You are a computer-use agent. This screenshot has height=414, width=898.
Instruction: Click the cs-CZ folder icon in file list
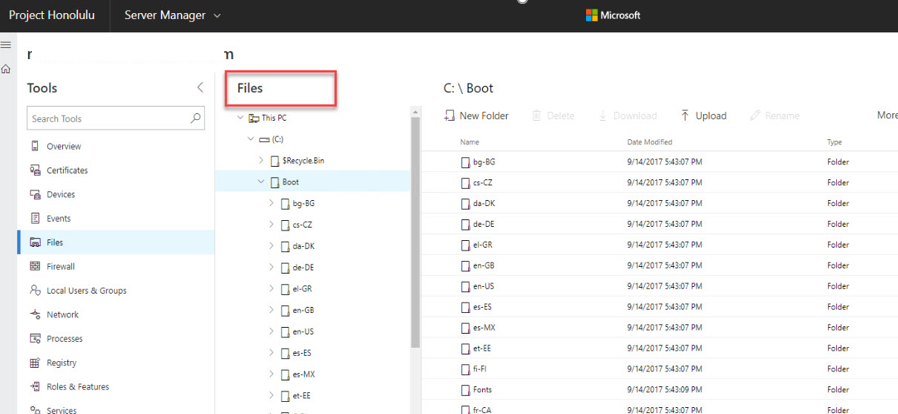coord(466,183)
